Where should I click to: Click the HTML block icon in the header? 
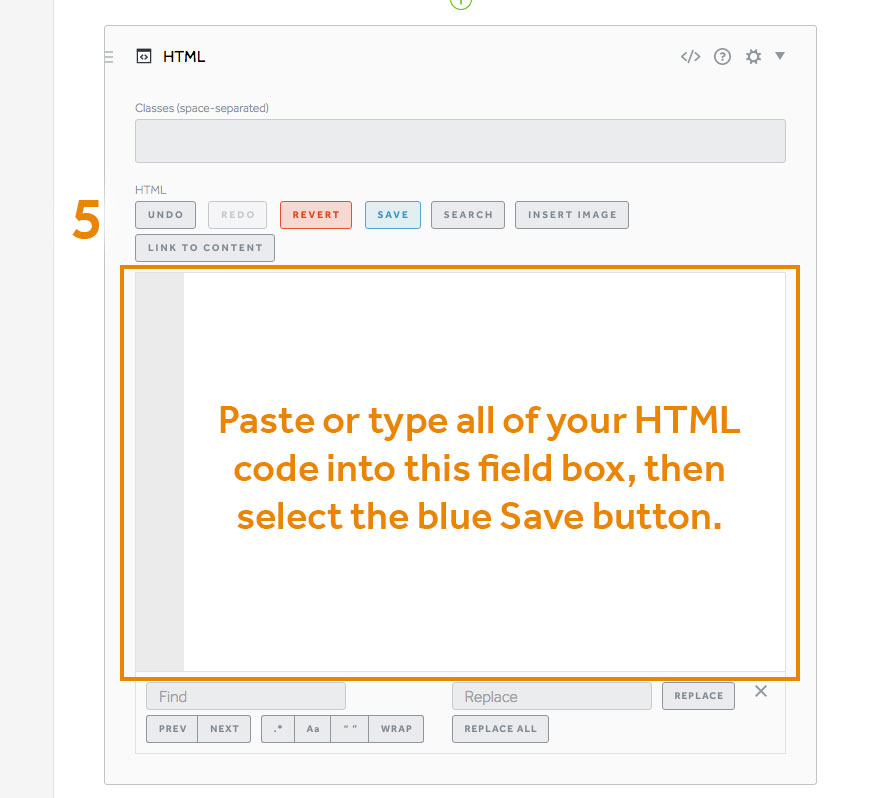(143, 56)
